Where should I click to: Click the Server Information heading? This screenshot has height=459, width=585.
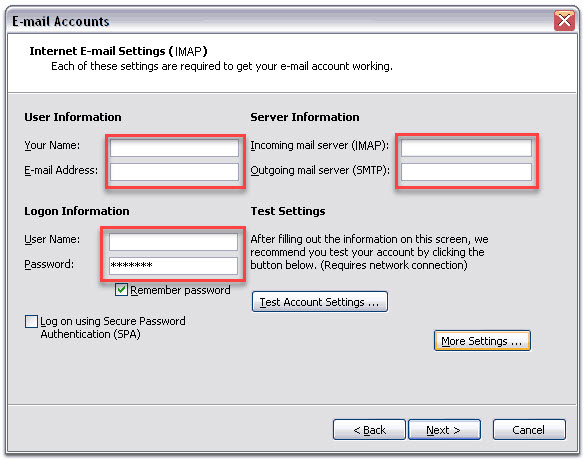[x=305, y=117]
